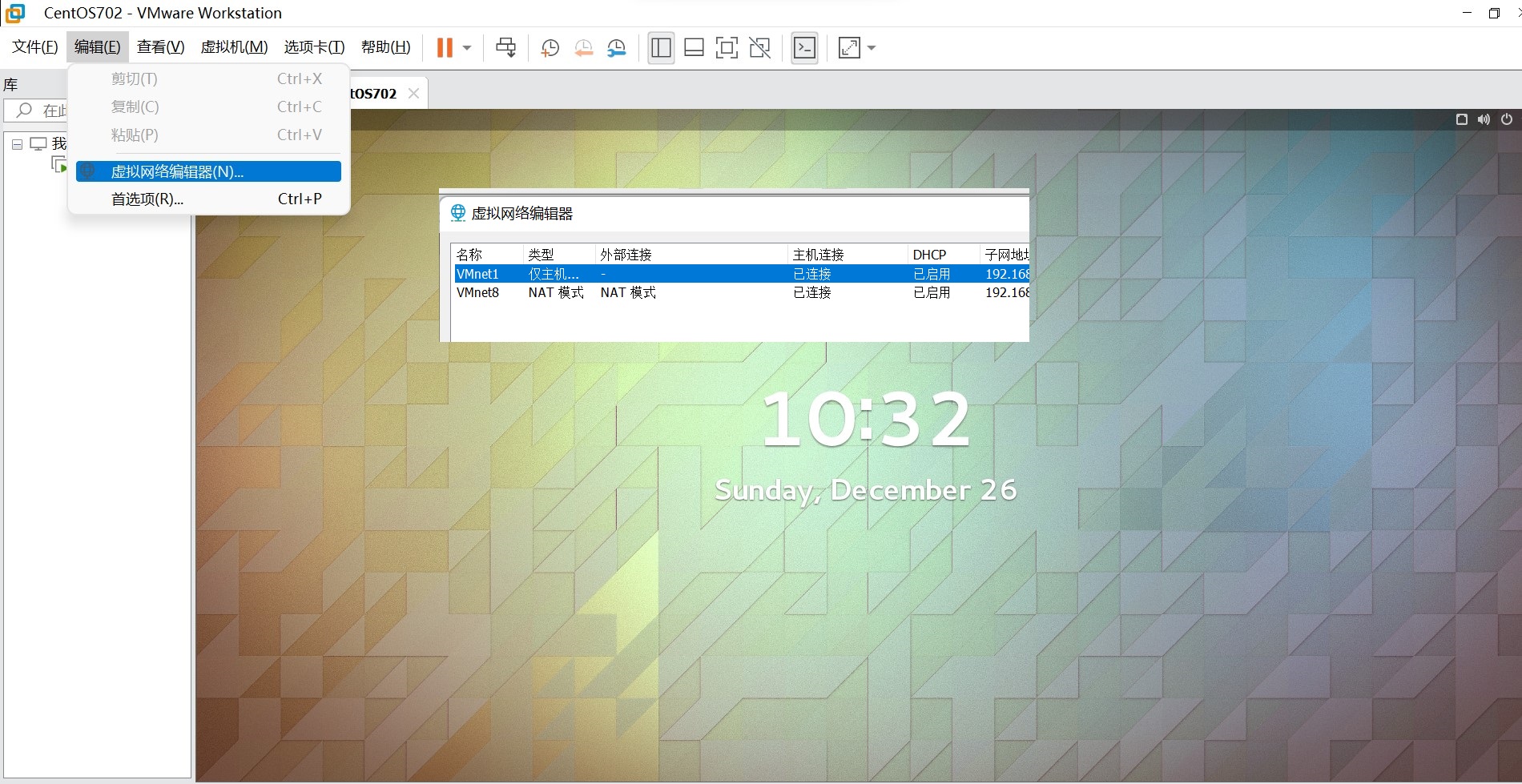This screenshot has height=784, width=1522.
Task: Open the guest power menu icon
Action: point(1507,119)
